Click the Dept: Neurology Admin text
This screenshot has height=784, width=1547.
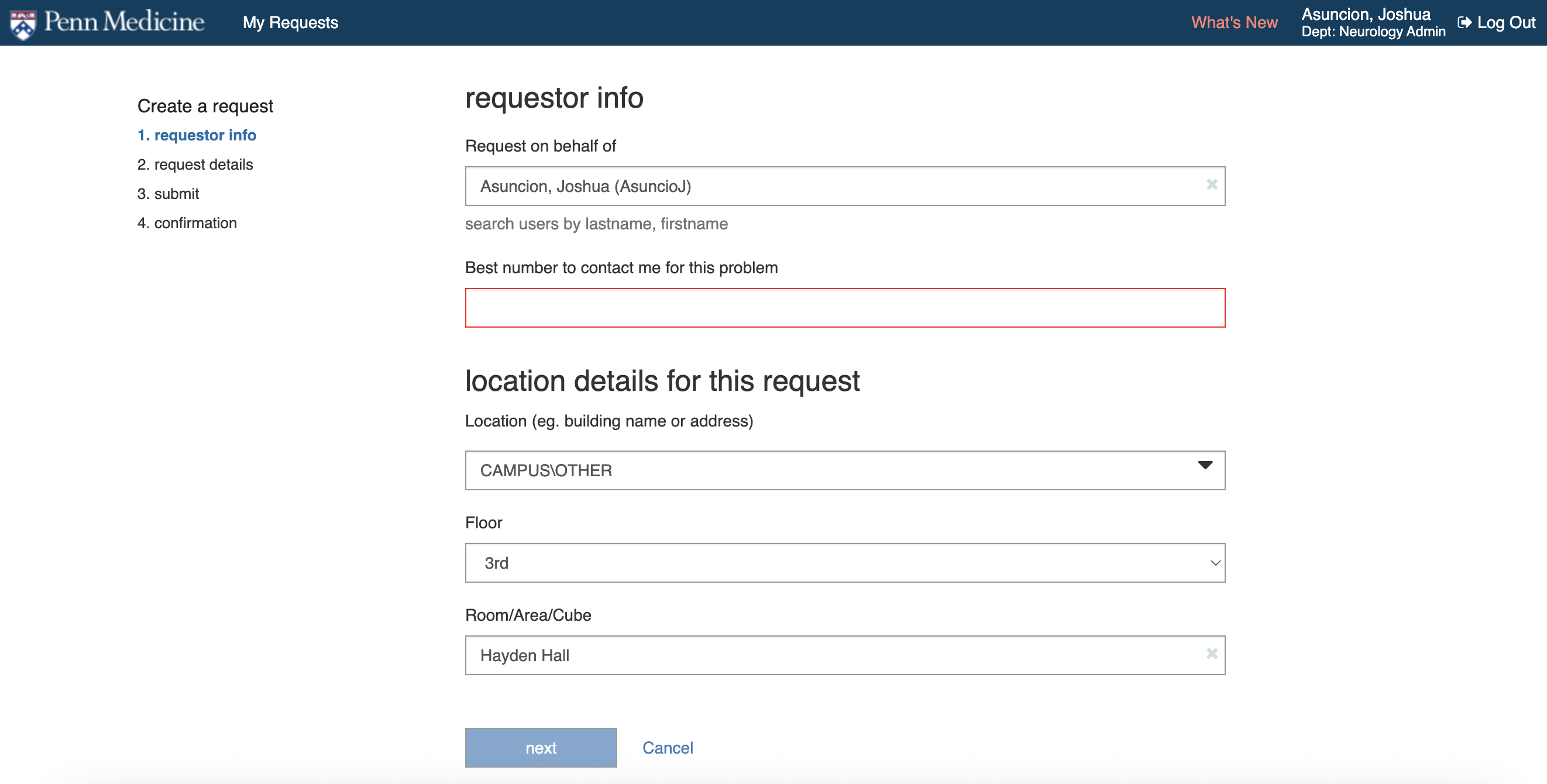point(1373,32)
